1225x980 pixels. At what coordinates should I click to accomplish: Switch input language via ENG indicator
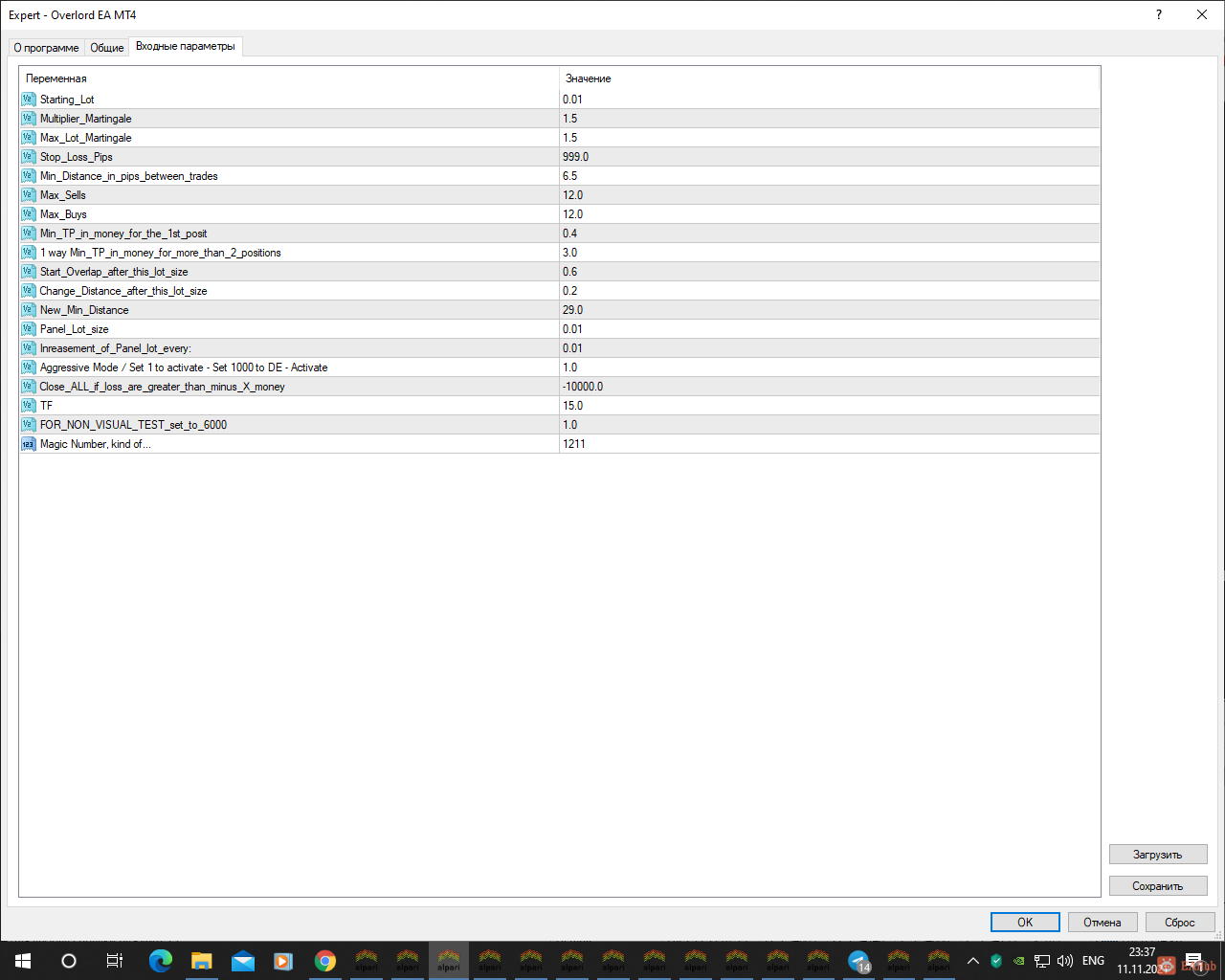coord(1093,961)
